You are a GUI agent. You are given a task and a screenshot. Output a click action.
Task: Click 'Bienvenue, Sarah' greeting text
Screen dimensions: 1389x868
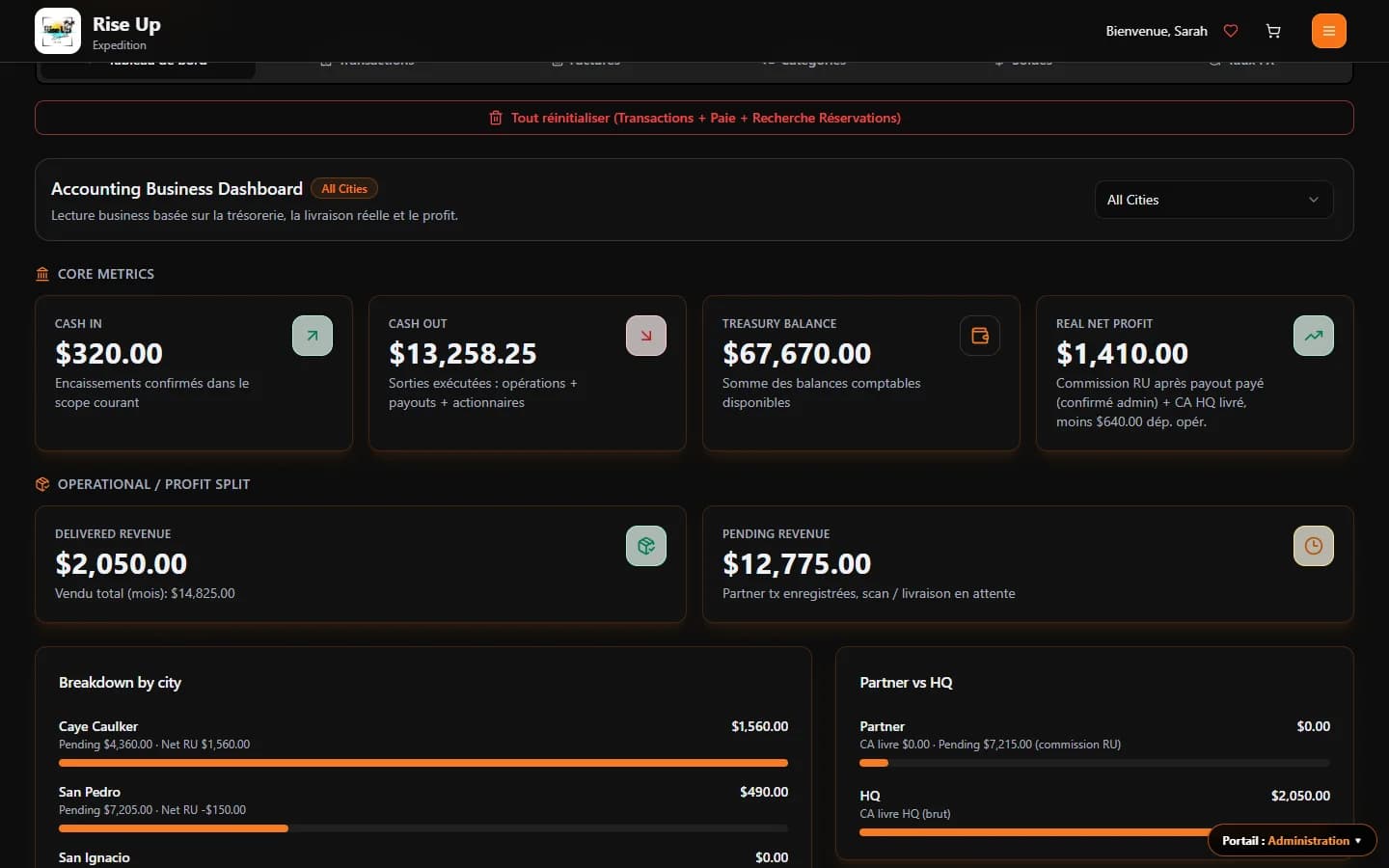click(1157, 31)
